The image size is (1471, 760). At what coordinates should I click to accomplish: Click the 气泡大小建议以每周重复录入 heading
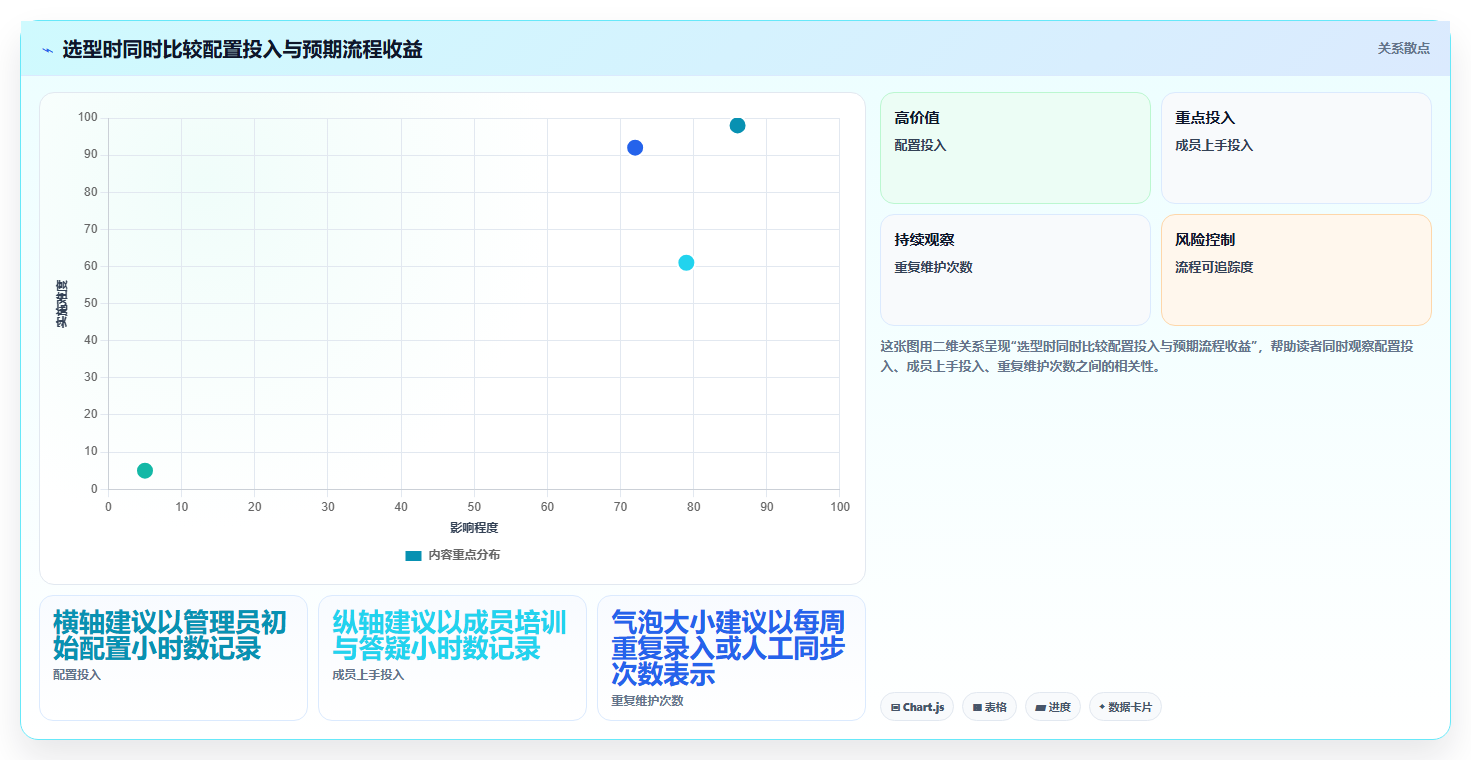click(730, 648)
